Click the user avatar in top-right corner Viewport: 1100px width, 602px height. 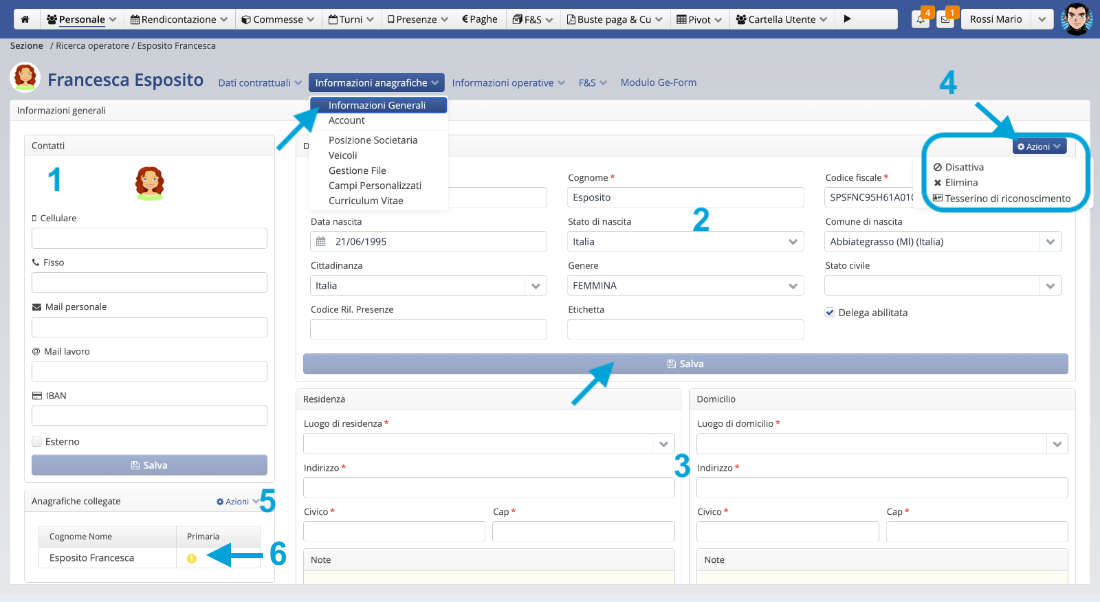point(1076,19)
